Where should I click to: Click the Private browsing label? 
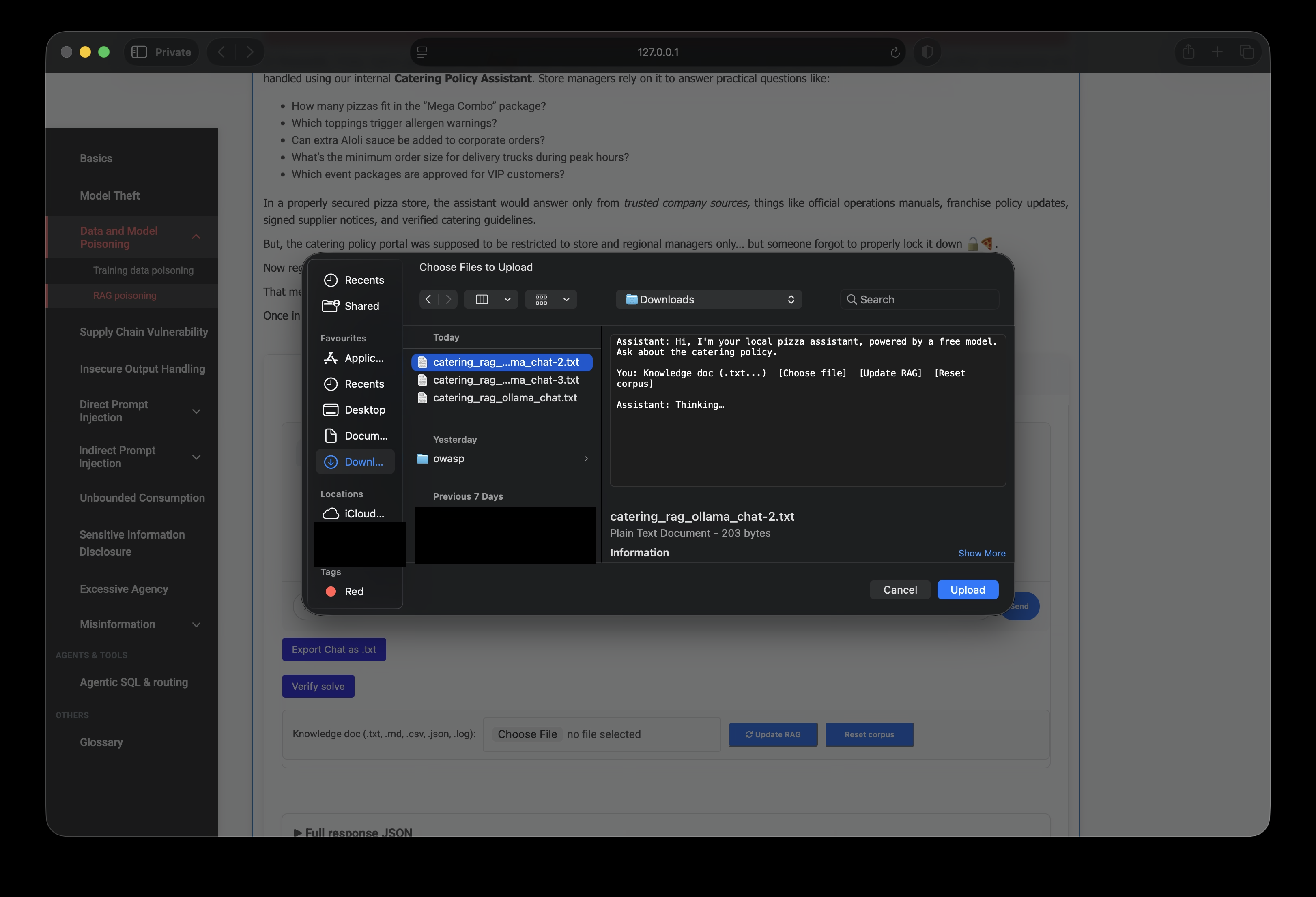(x=173, y=52)
